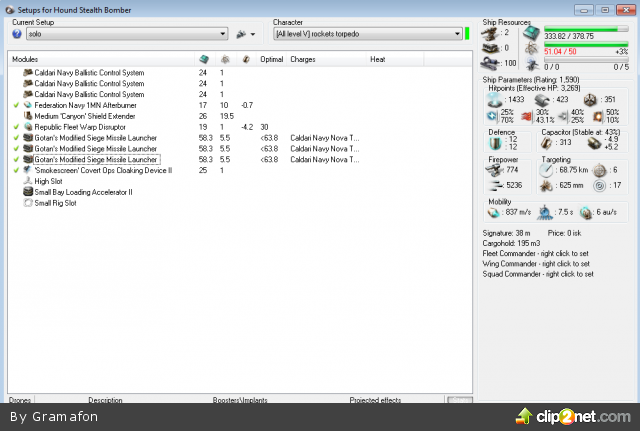Toggle the Federation Navy 1MN Afterburner checkmark
Screen dimensions: 640x431
(16, 105)
